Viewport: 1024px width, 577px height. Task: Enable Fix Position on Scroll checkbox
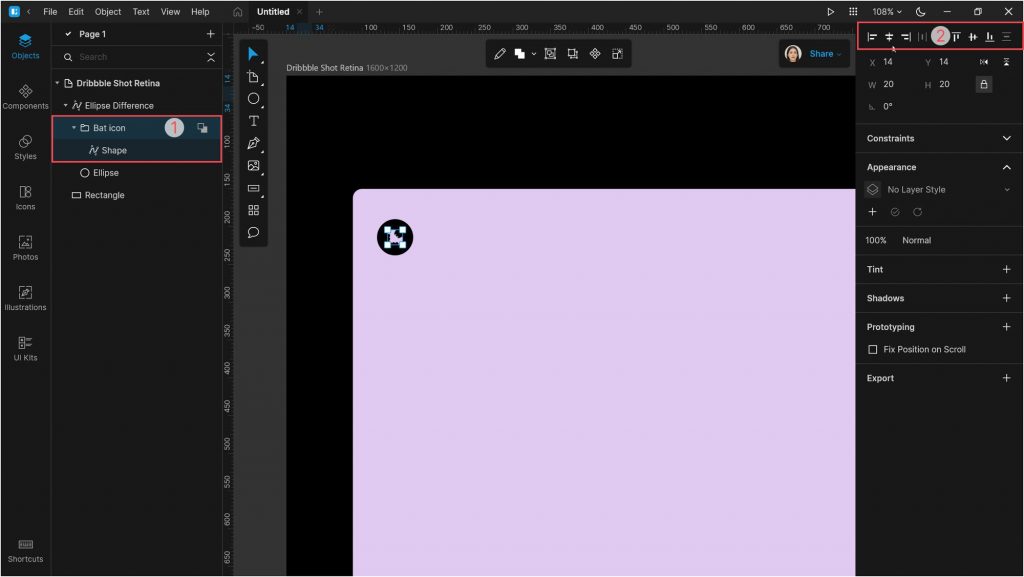click(x=872, y=350)
